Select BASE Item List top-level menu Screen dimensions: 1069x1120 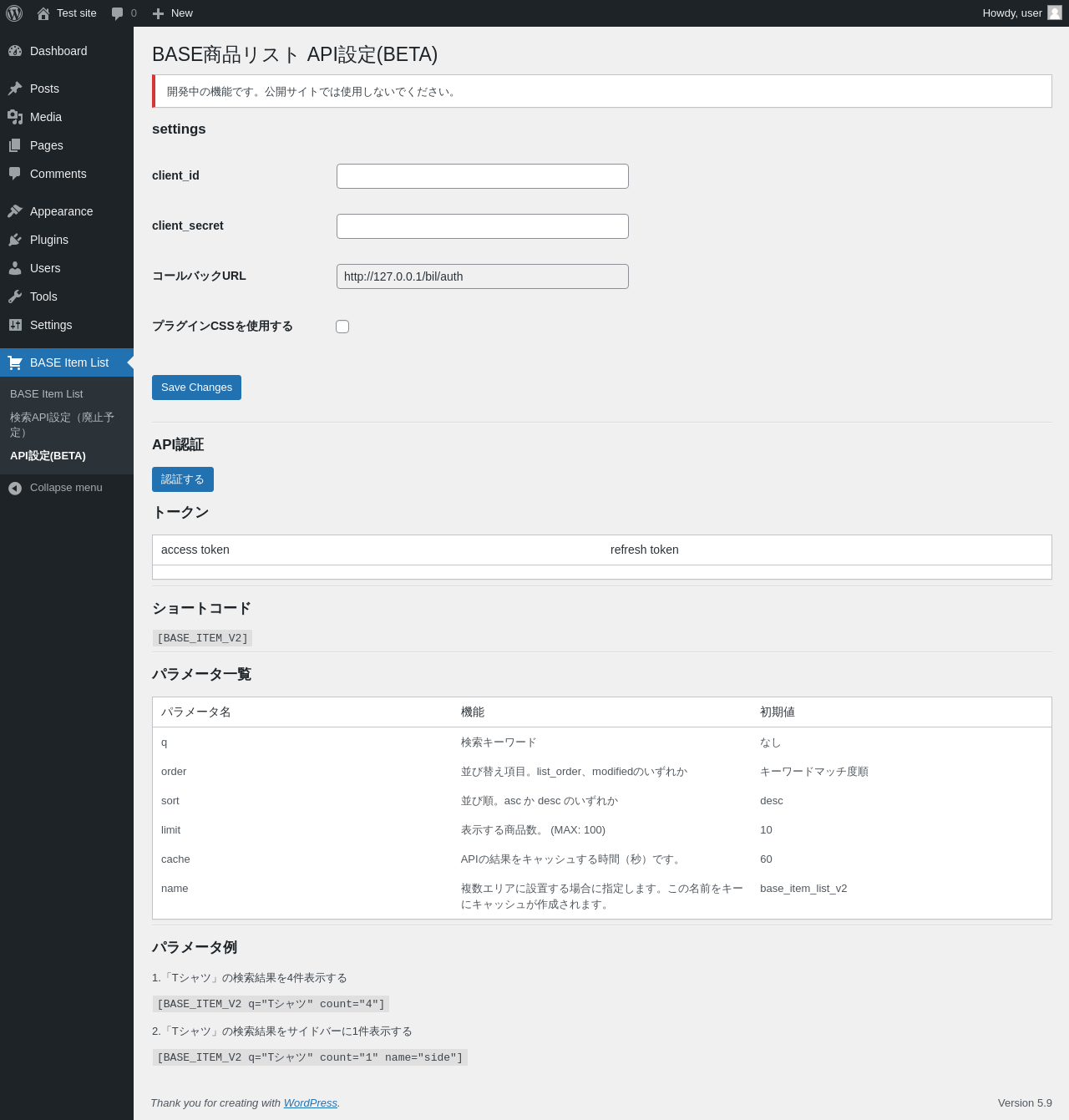(x=67, y=362)
